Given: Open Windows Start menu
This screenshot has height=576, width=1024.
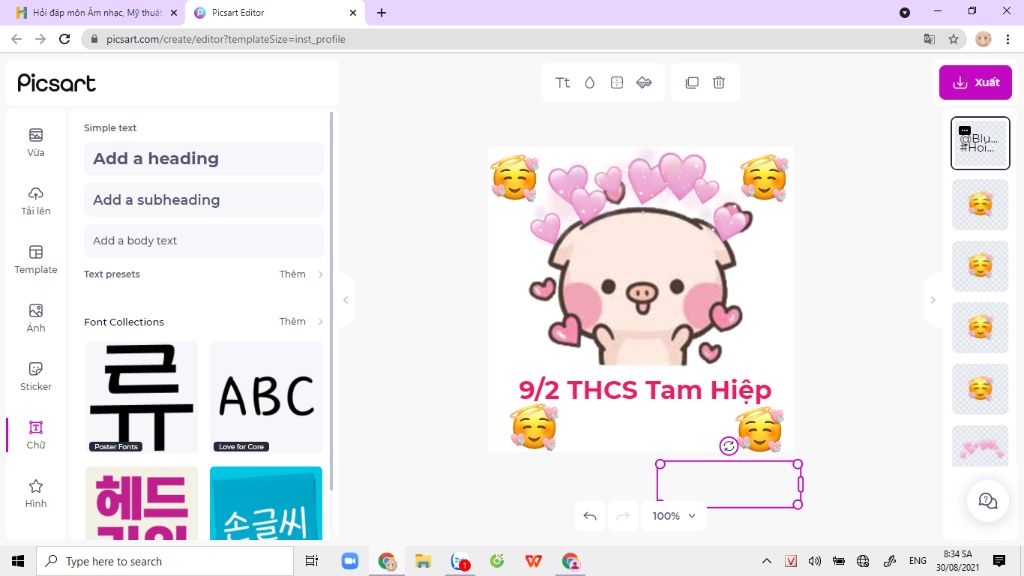Looking at the screenshot, I should tap(18, 561).
